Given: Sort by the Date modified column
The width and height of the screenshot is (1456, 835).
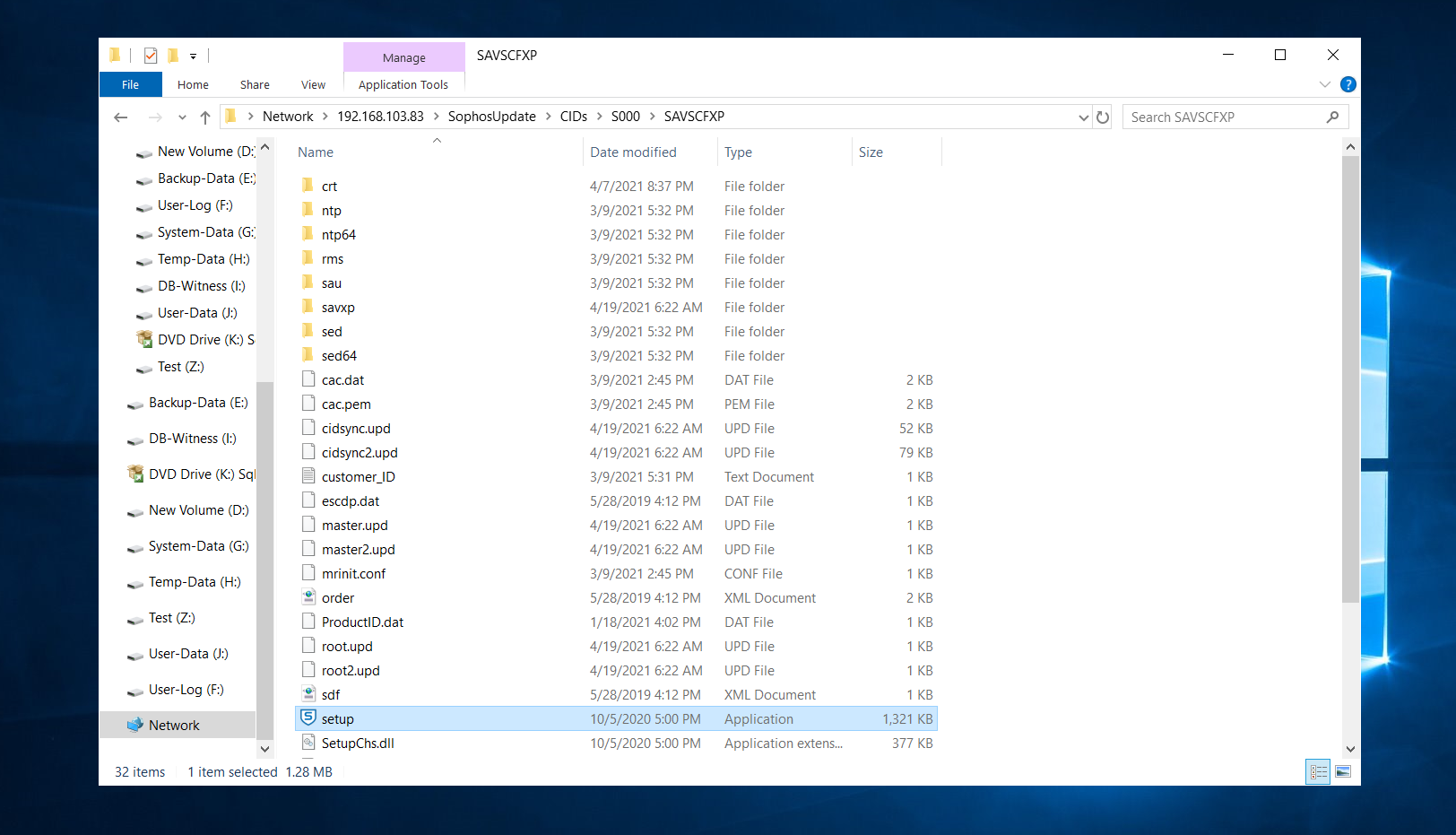Looking at the screenshot, I should [x=633, y=152].
